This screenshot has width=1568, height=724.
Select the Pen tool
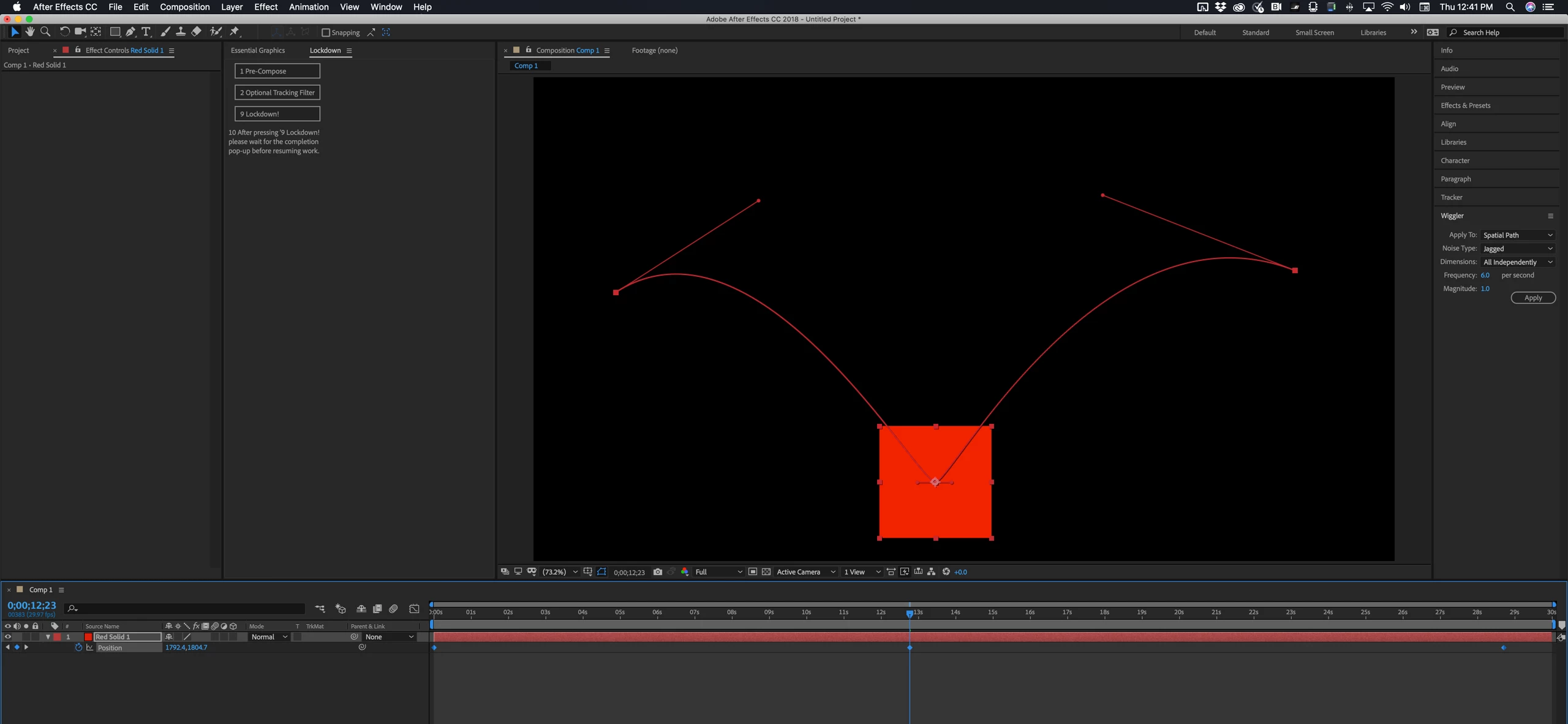(130, 32)
